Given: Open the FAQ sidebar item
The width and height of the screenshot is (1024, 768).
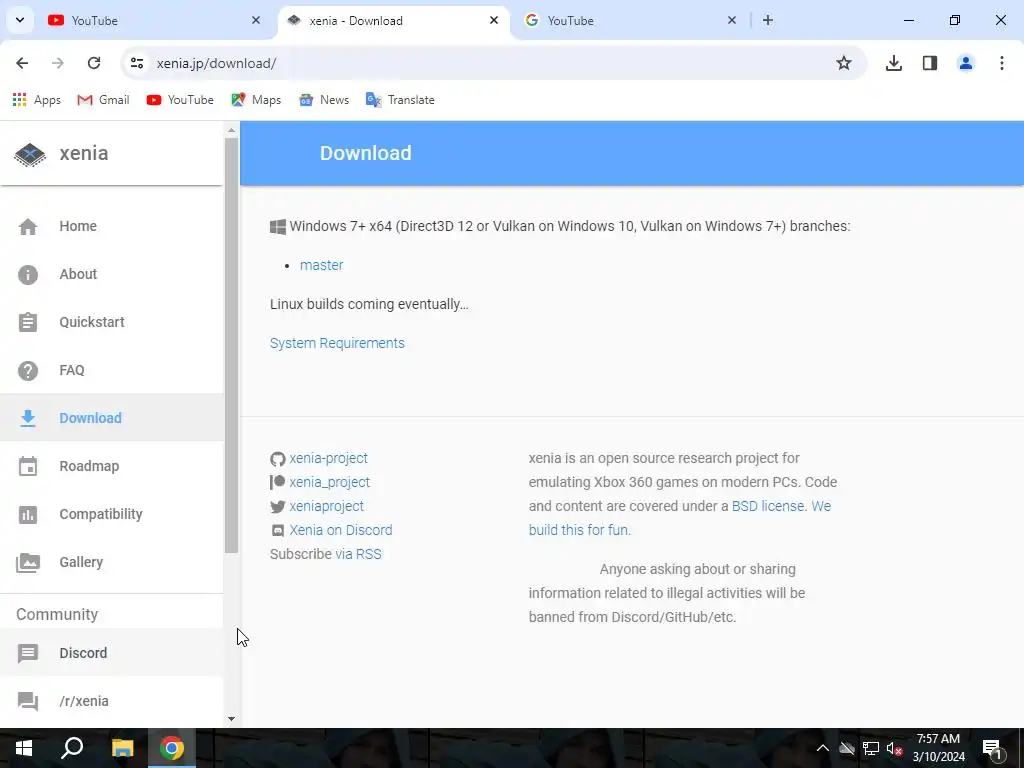Looking at the screenshot, I should (x=112, y=370).
